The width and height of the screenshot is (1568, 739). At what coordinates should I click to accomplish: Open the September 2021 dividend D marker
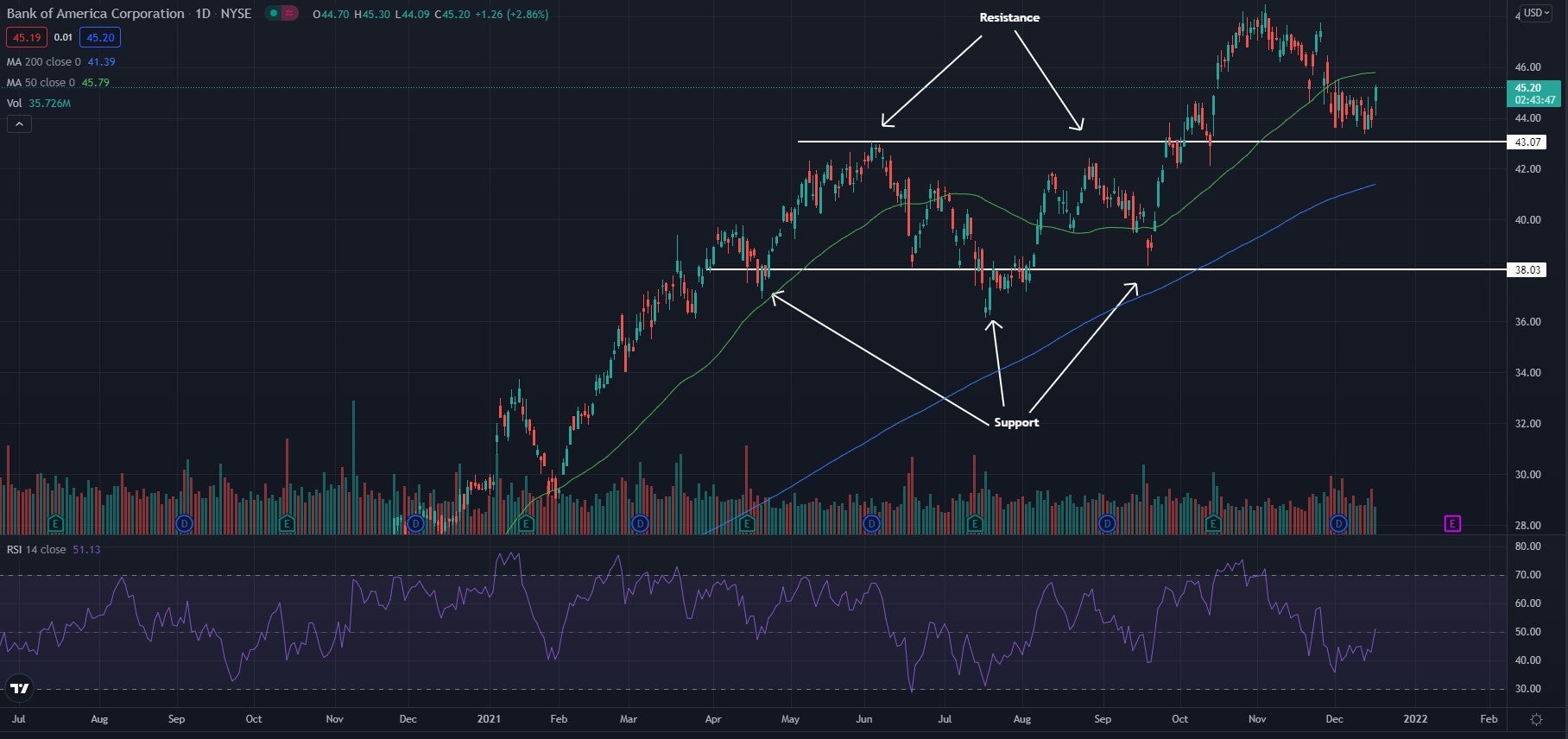pos(1106,523)
